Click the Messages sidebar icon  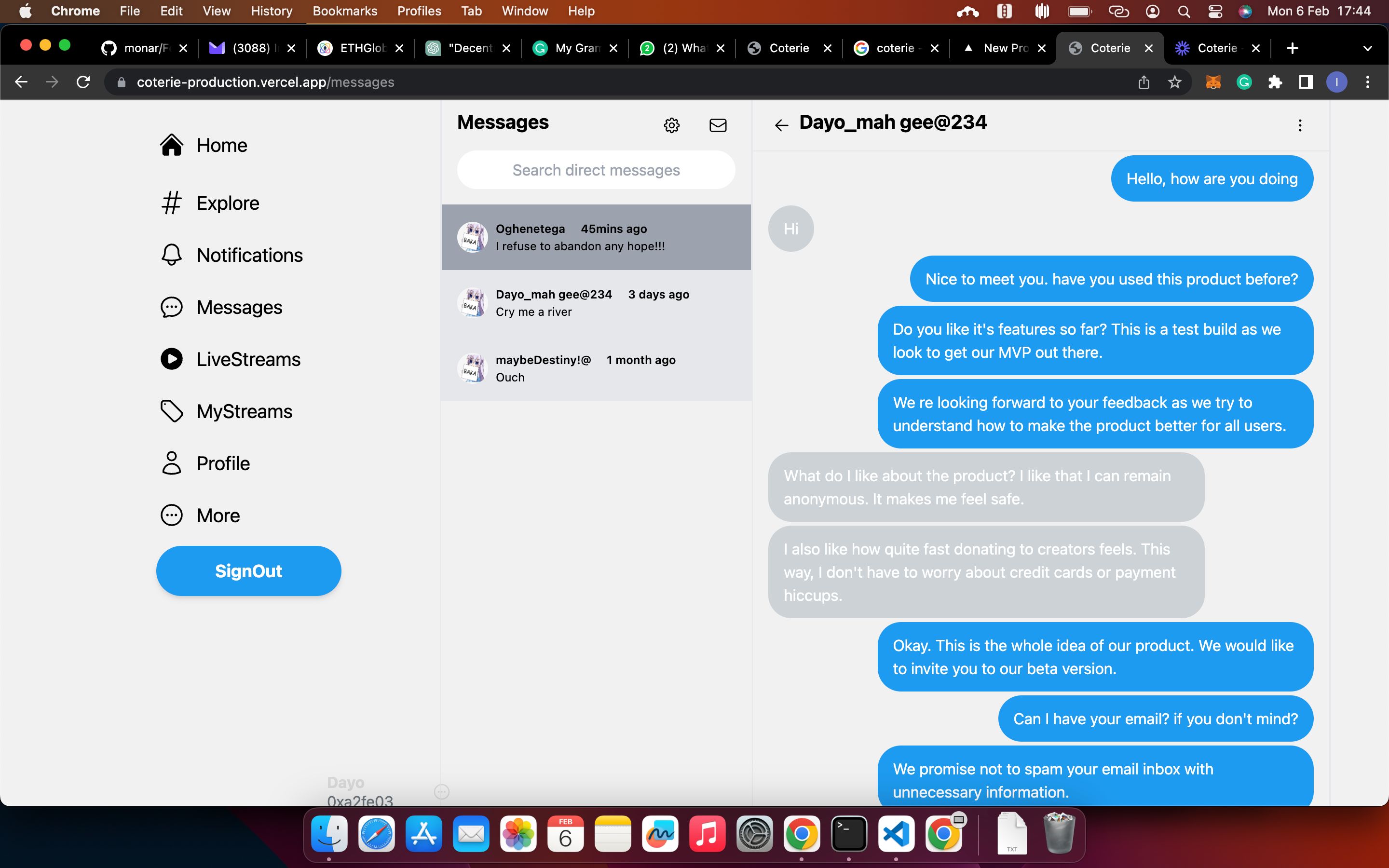pos(172,307)
